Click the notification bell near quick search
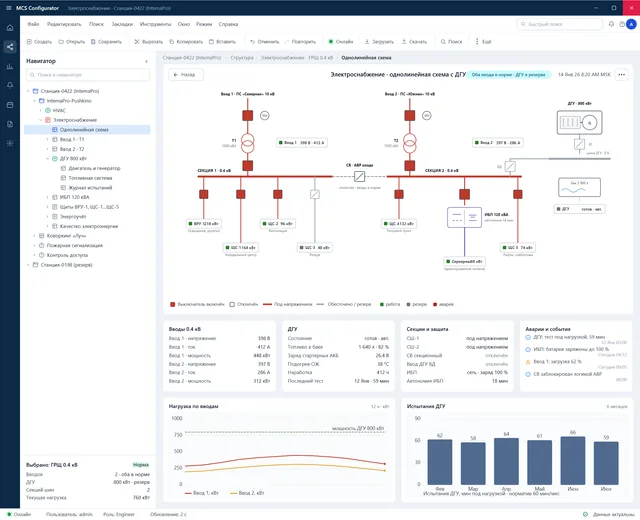640x520 pixels. pyautogui.click(x=611, y=24)
